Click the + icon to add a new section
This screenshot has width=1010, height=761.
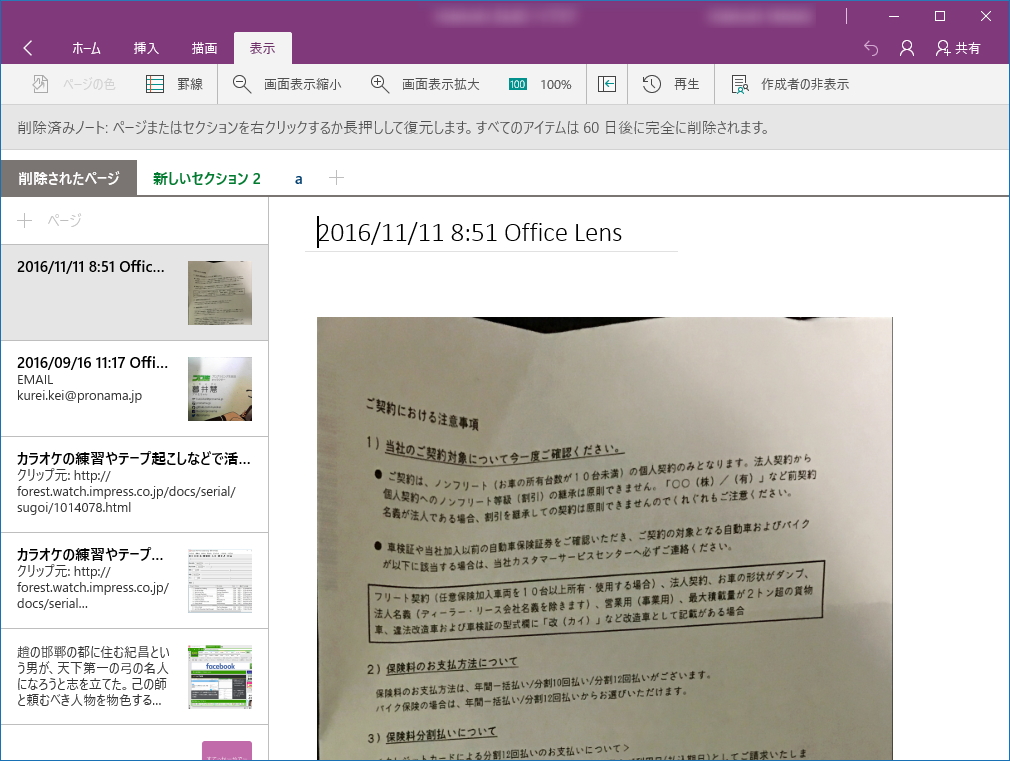point(337,177)
